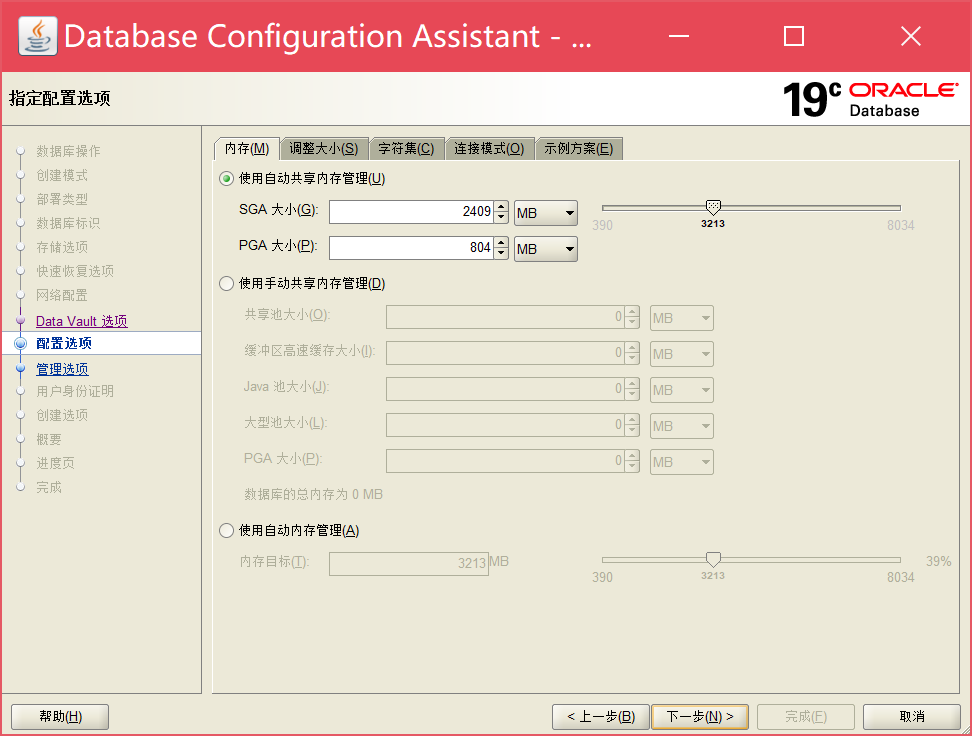
Task: Click the 配置选项 step marker dot
Action: tap(22, 343)
